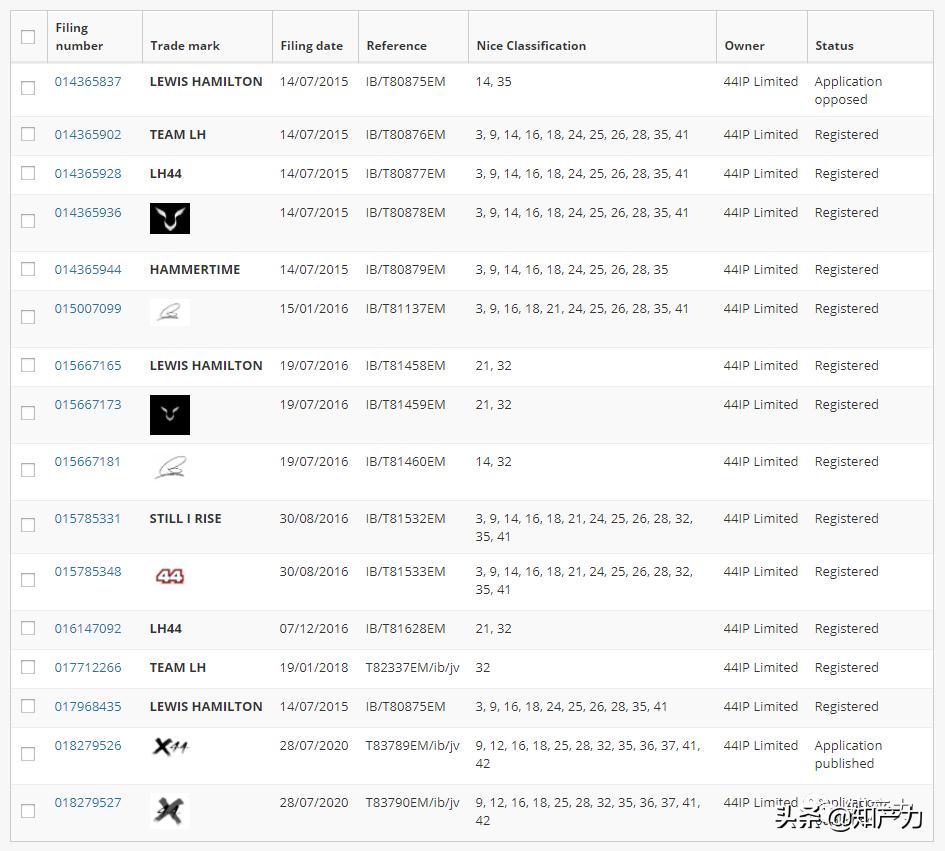Sort by Owner column header
The width and height of the screenshot is (945, 851).
click(x=744, y=46)
